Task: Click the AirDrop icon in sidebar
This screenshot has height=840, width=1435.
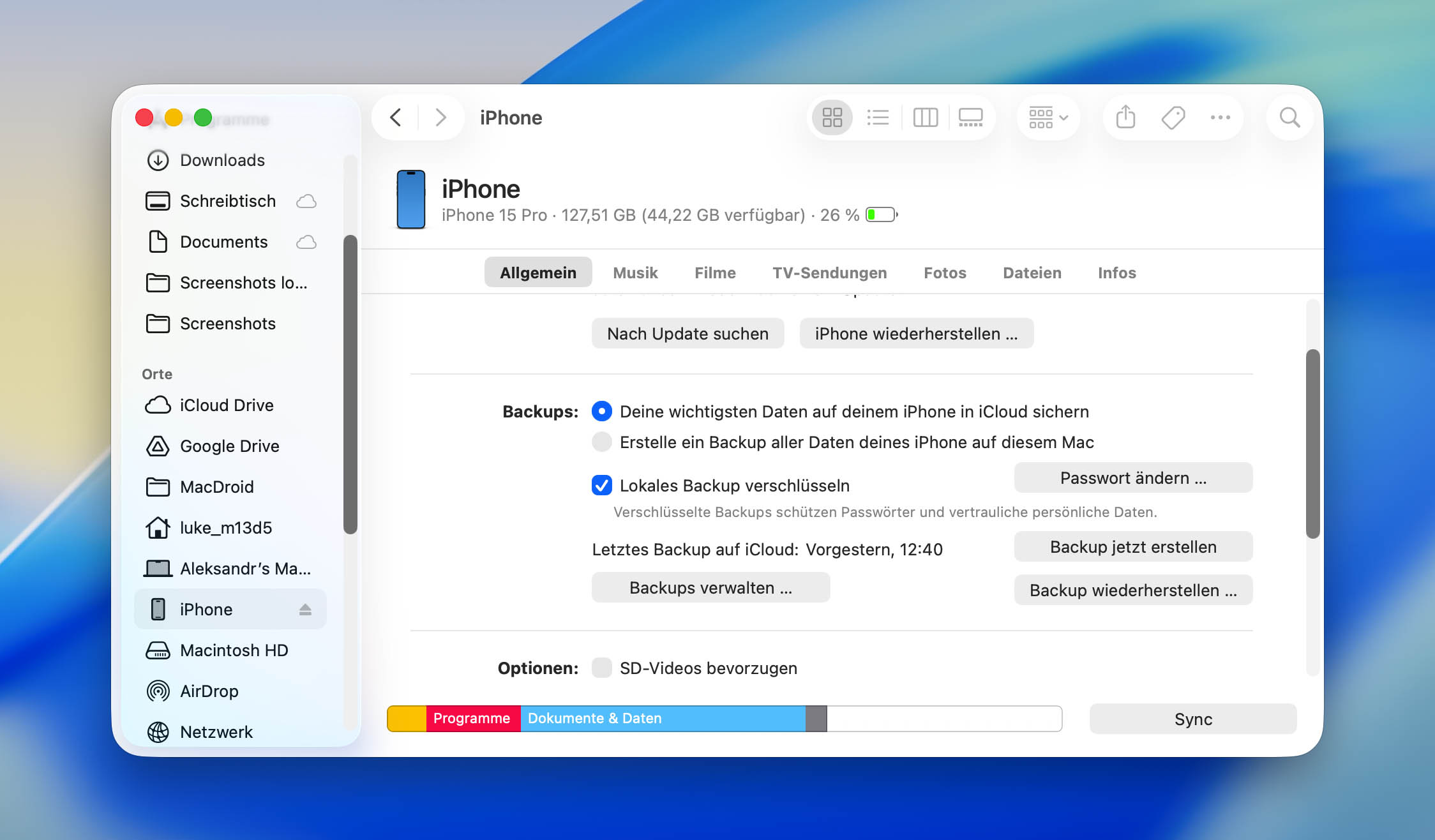Action: click(x=158, y=691)
